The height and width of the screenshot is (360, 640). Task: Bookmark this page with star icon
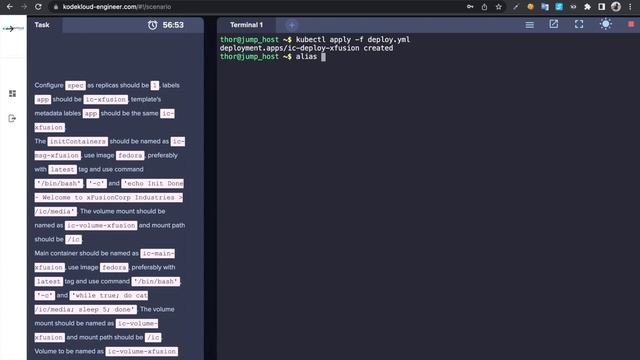tap(498, 7)
